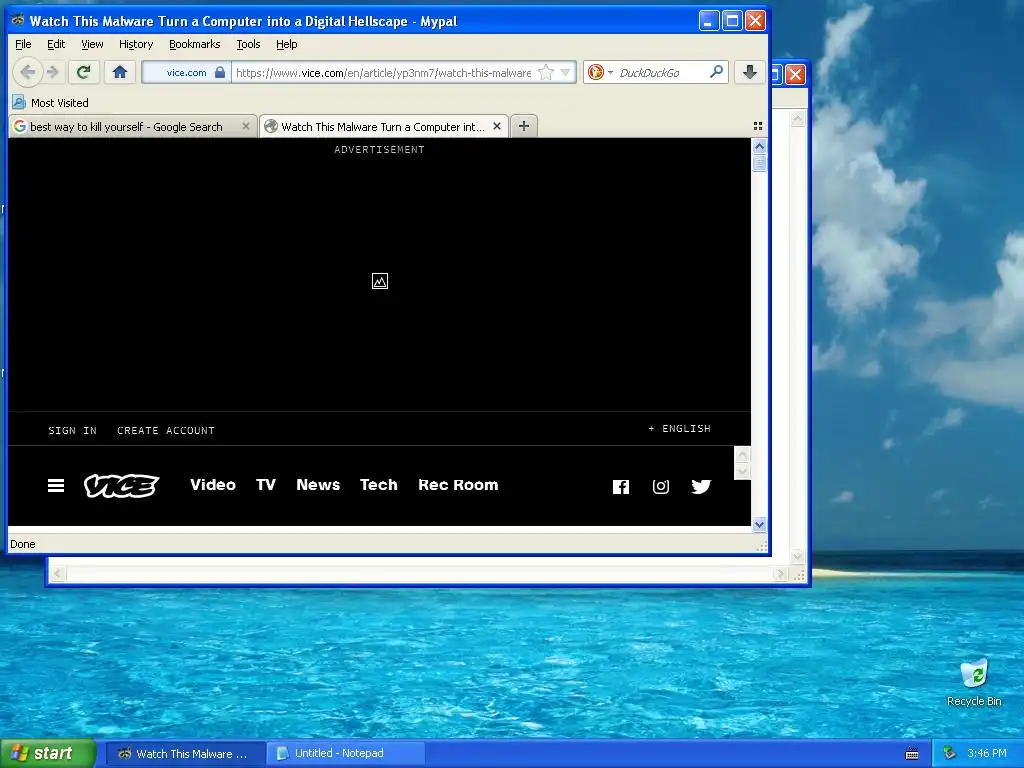Expand the ENGLISH language selector
The image size is (1024, 768).
(679, 428)
